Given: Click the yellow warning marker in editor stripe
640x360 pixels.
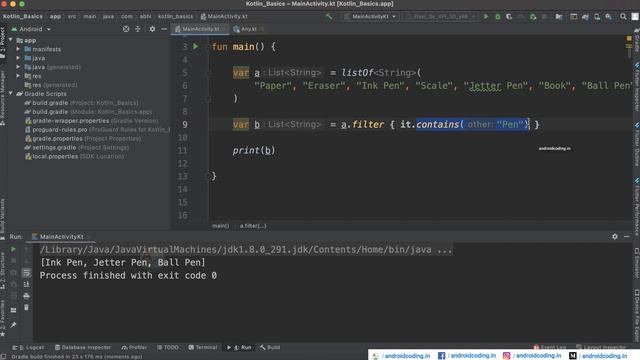Looking at the screenshot, I should coord(629,38).
